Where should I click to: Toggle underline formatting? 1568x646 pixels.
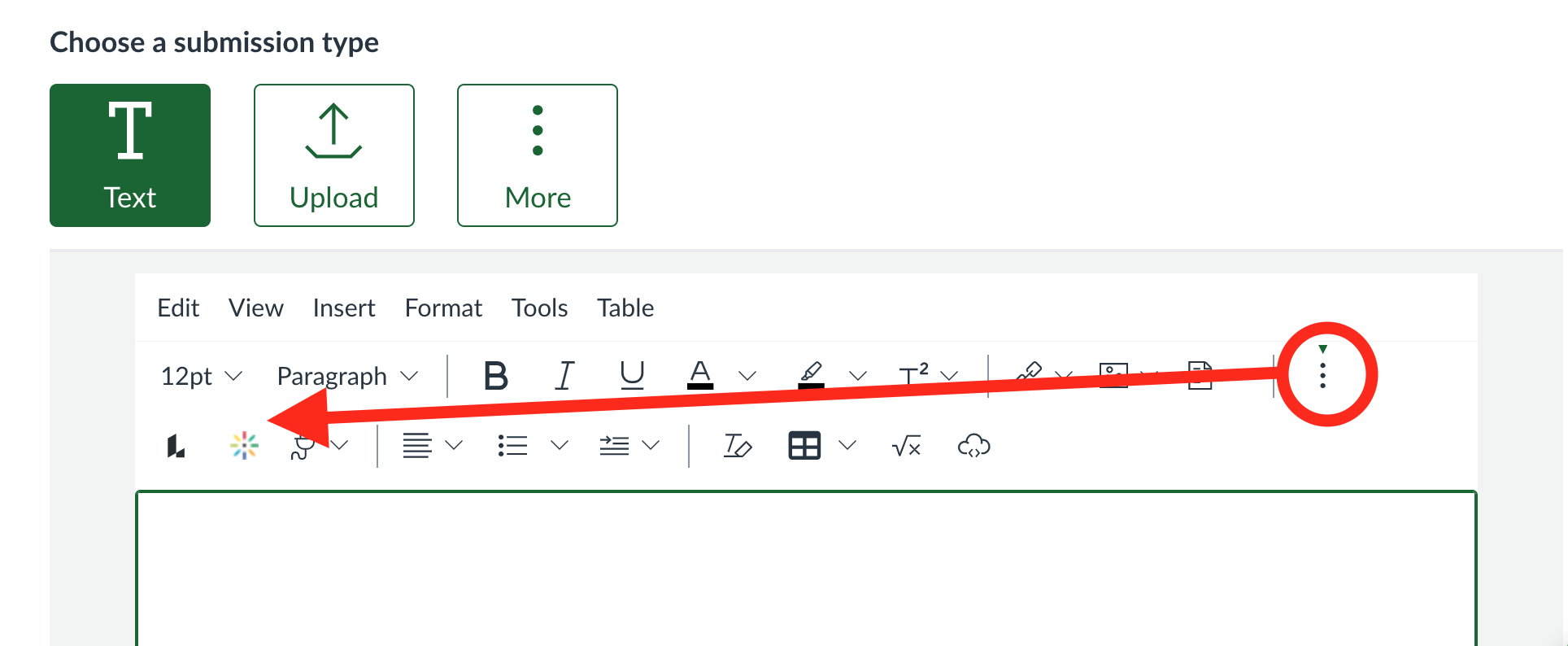[632, 376]
